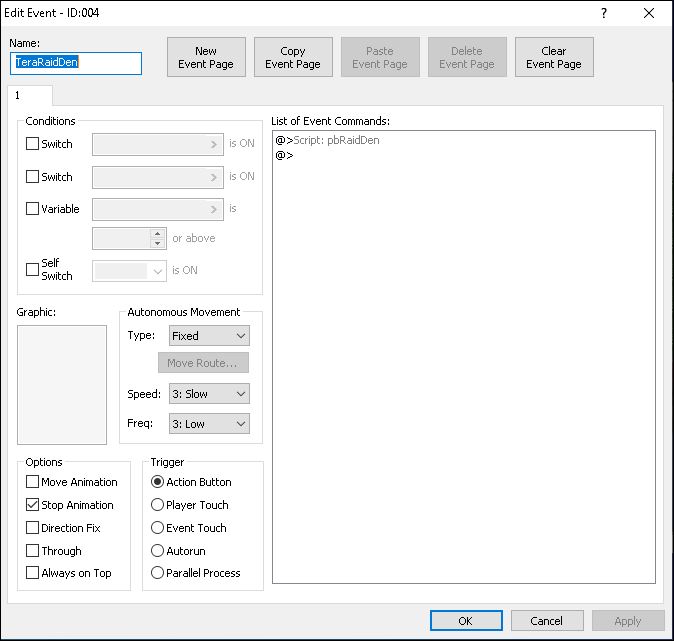Click the event Name text field
Viewport: 674px width, 641px height.
point(76,62)
